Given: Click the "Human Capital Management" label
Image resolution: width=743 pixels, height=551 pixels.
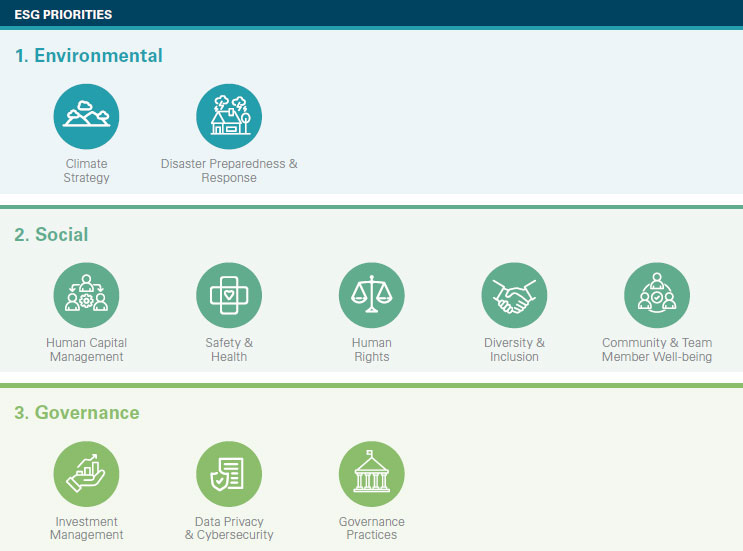Looking at the screenshot, I should (86, 350).
